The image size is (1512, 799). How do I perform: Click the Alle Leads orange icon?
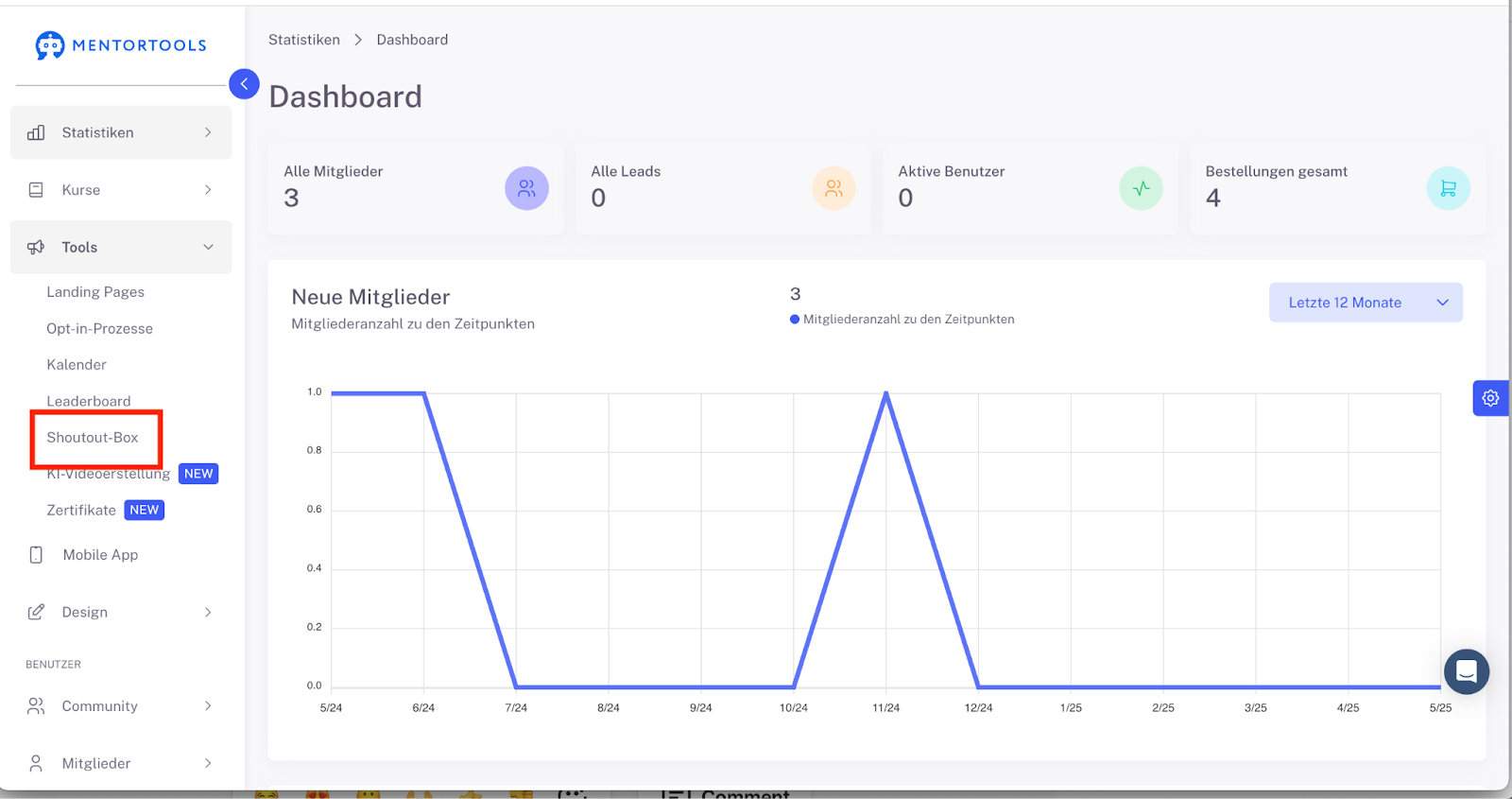point(833,188)
